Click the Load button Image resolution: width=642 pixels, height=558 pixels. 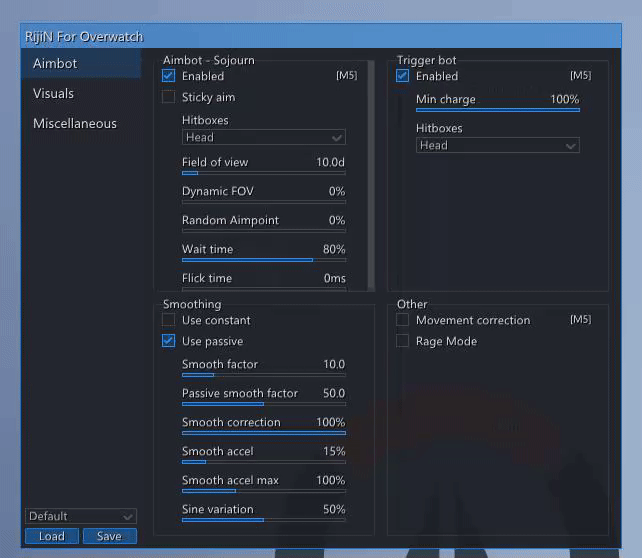[52, 536]
